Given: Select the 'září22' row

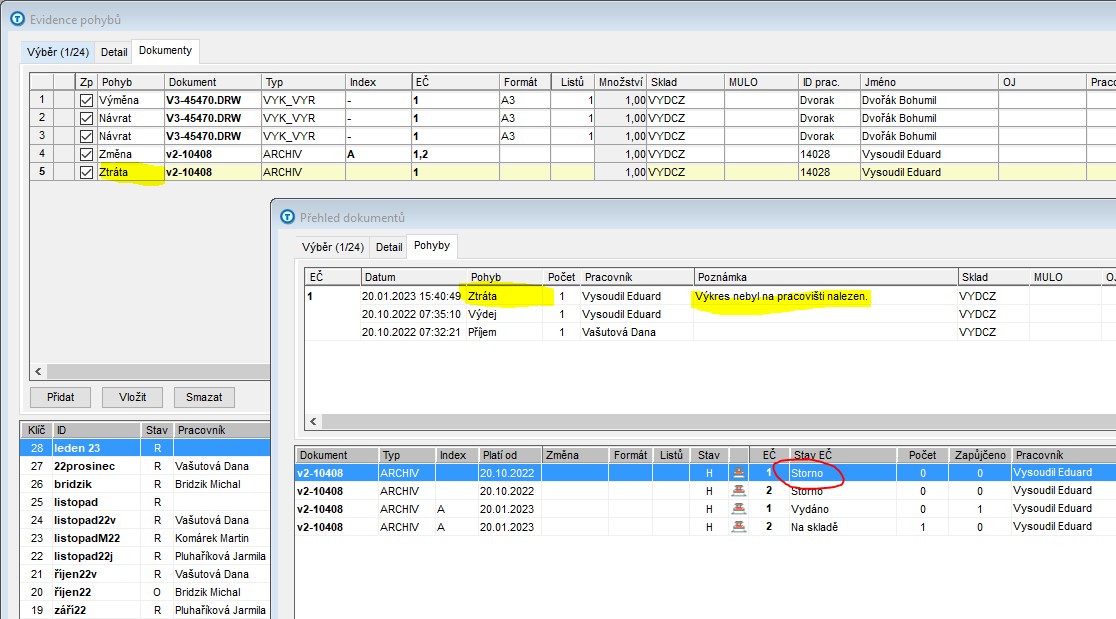Looking at the screenshot, I should (145, 610).
